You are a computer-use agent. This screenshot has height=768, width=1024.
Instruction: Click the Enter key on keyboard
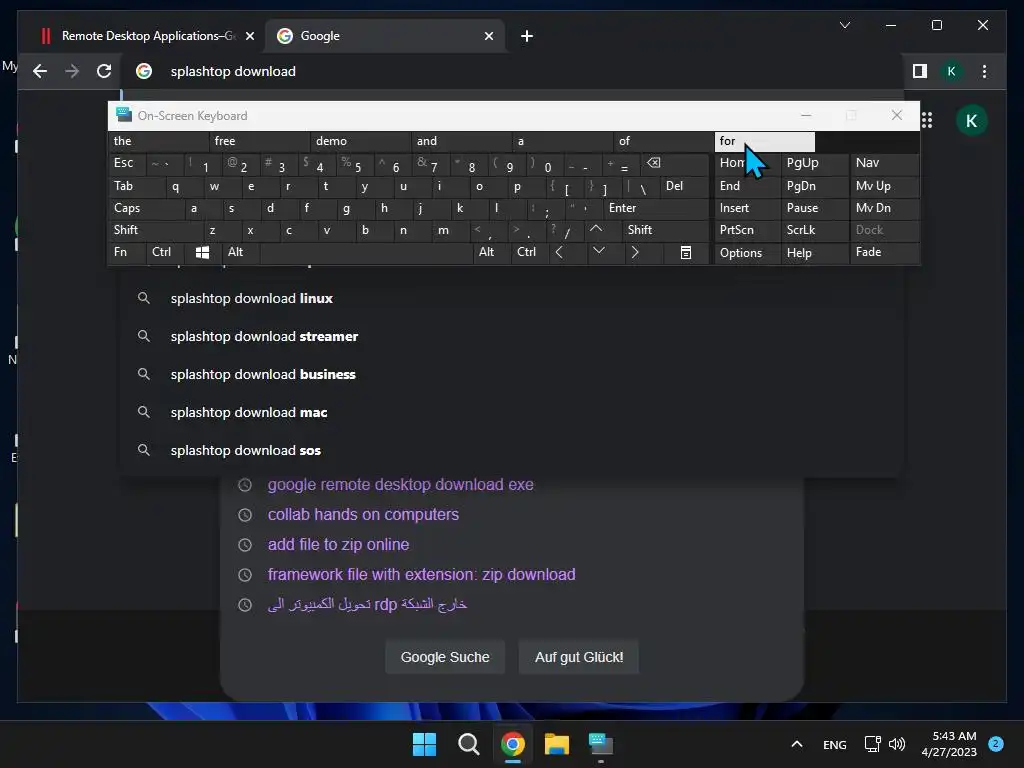coord(656,208)
